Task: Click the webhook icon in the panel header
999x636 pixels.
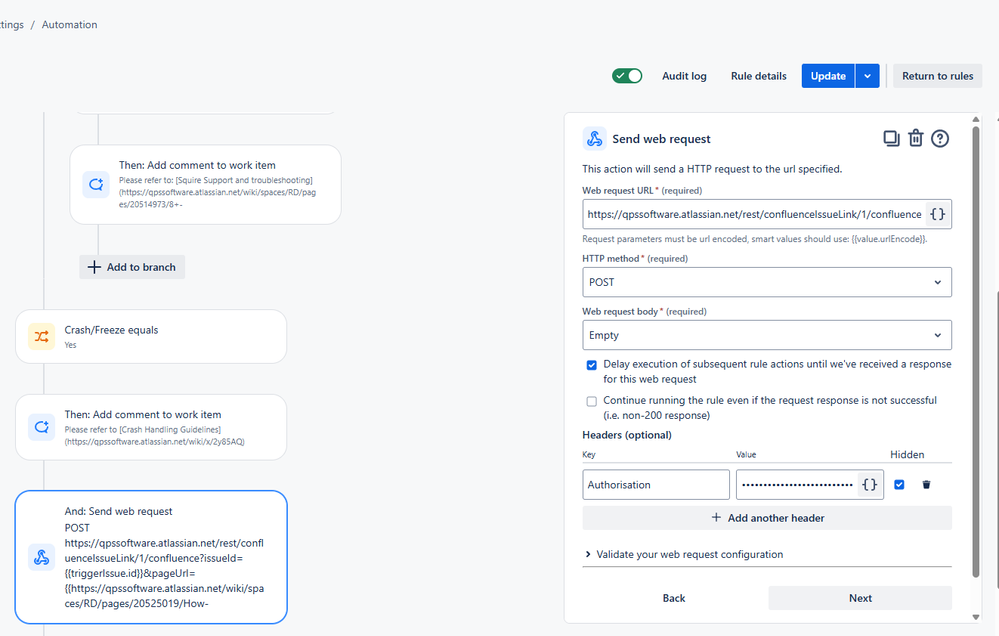Action: [x=594, y=138]
